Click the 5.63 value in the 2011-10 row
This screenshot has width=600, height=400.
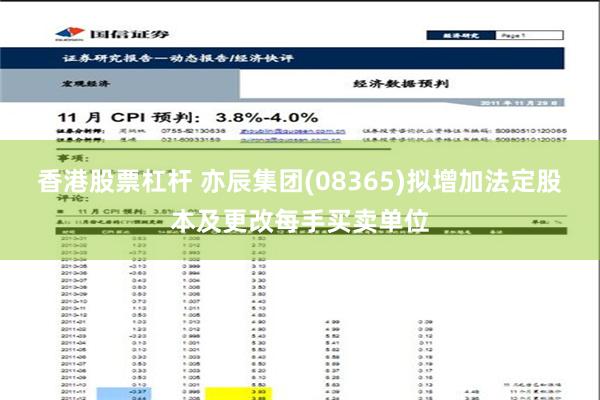332,385
